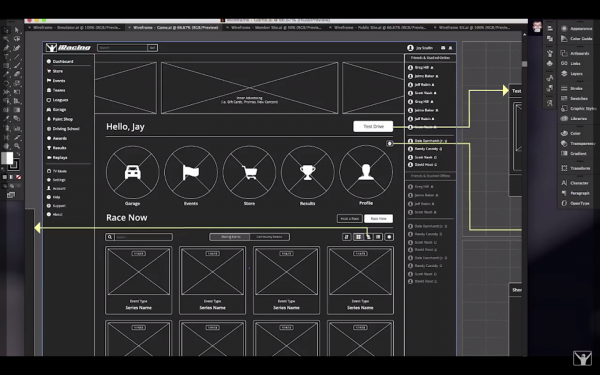Viewport: 600px width, 375px height.
Task: Click the Test Drive button
Action: coord(373,126)
